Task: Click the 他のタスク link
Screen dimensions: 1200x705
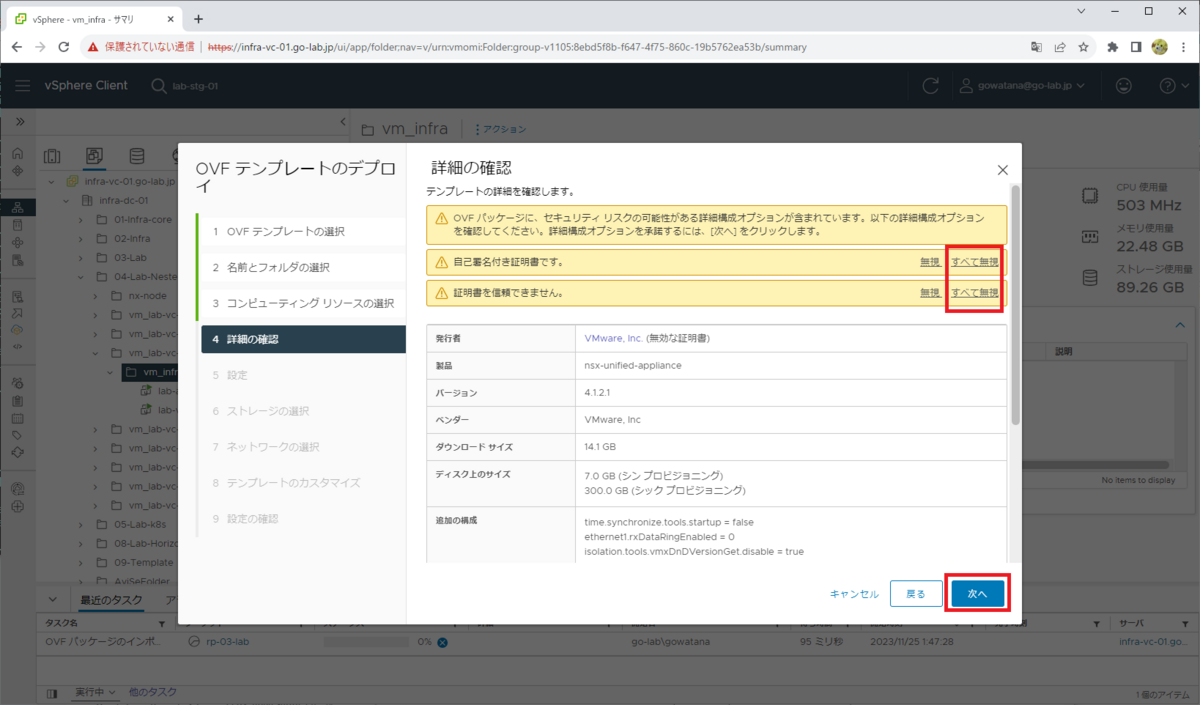Action: [153, 692]
